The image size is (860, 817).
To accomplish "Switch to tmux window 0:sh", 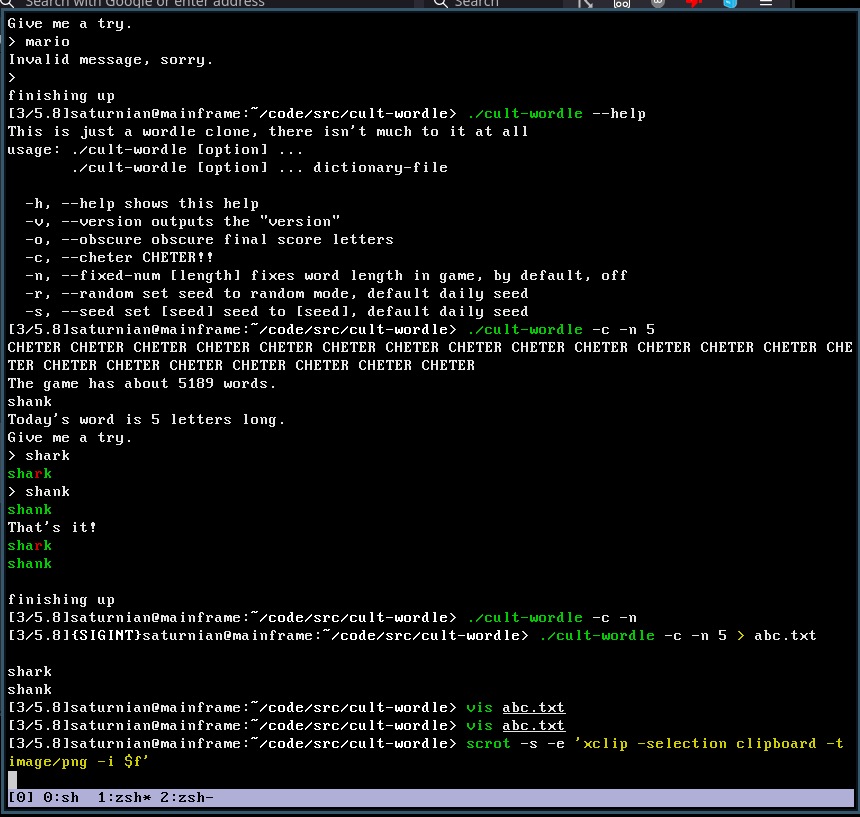I will 61,797.
